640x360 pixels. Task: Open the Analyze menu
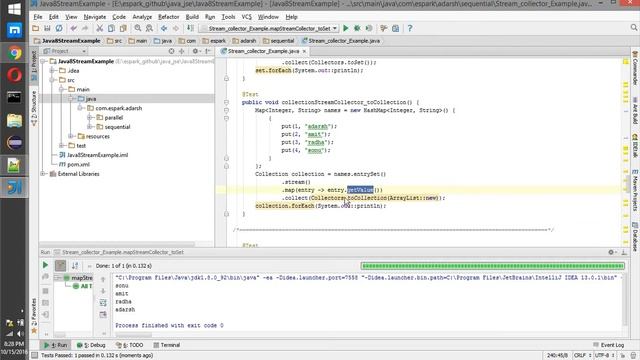point(142,17)
